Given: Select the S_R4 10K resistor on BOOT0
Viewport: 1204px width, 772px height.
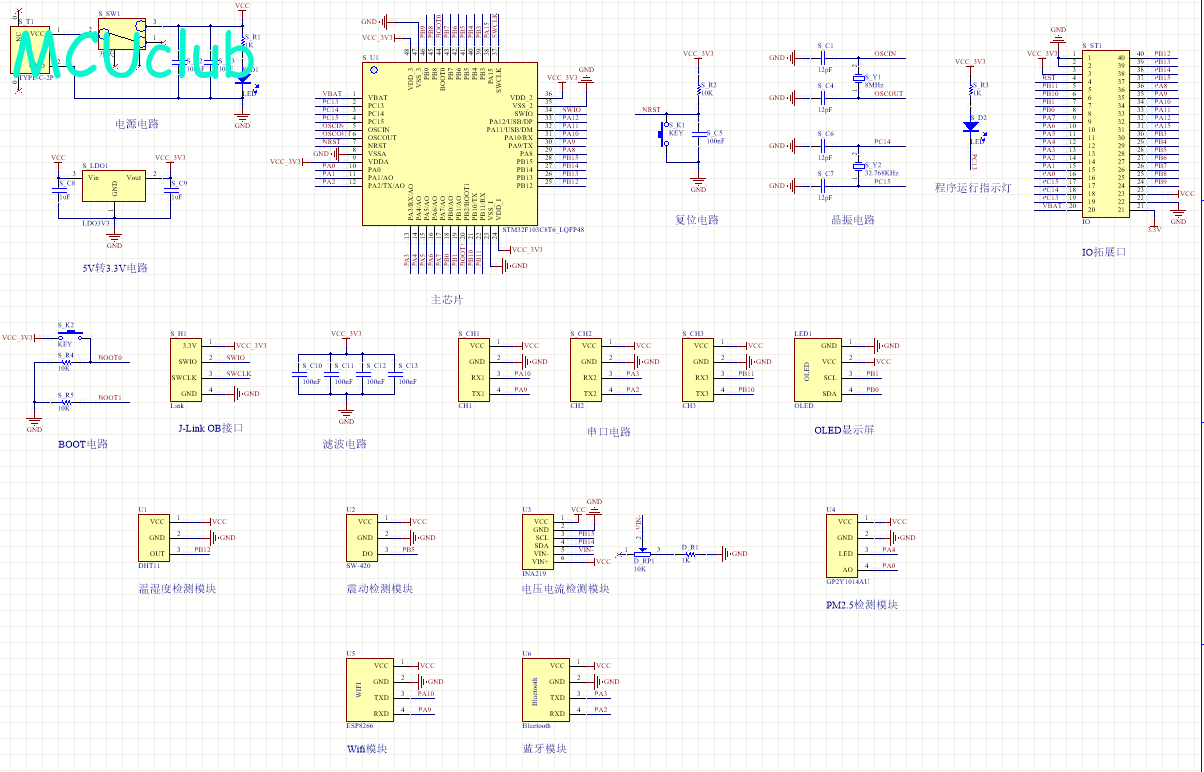Looking at the screenshot, I should pyautogui.click(x=66, y=361).
